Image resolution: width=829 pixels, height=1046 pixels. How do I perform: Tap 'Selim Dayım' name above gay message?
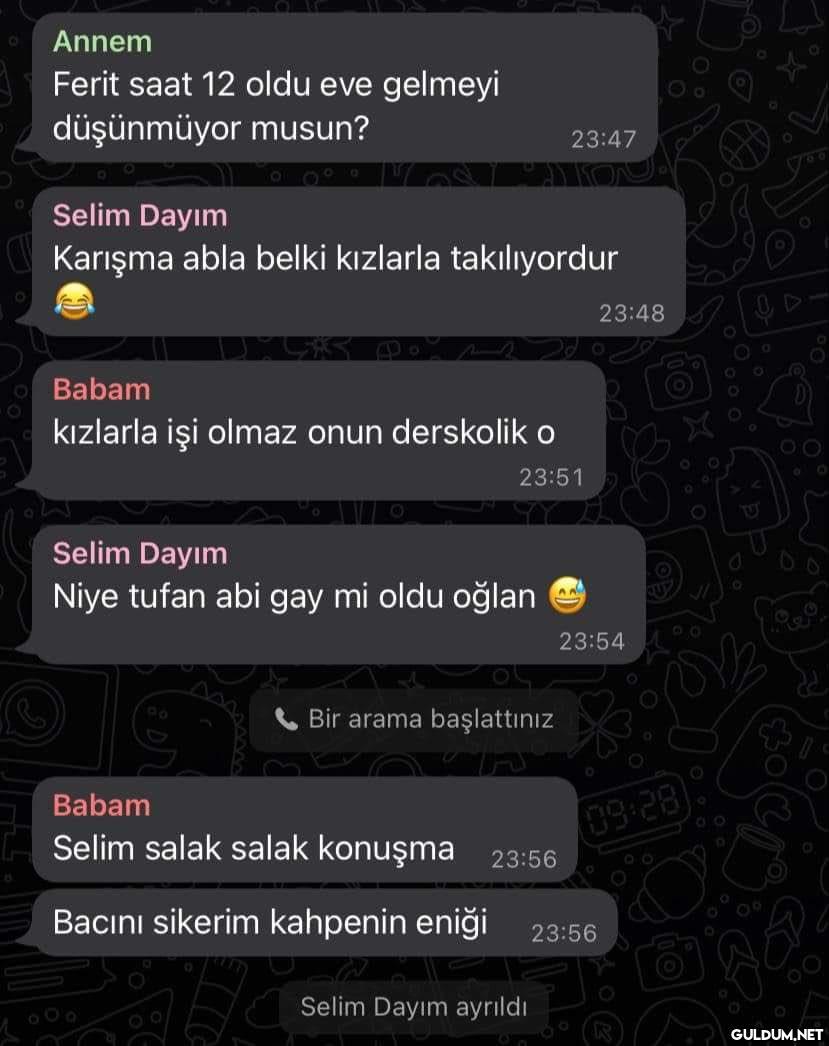pos(140,554)
